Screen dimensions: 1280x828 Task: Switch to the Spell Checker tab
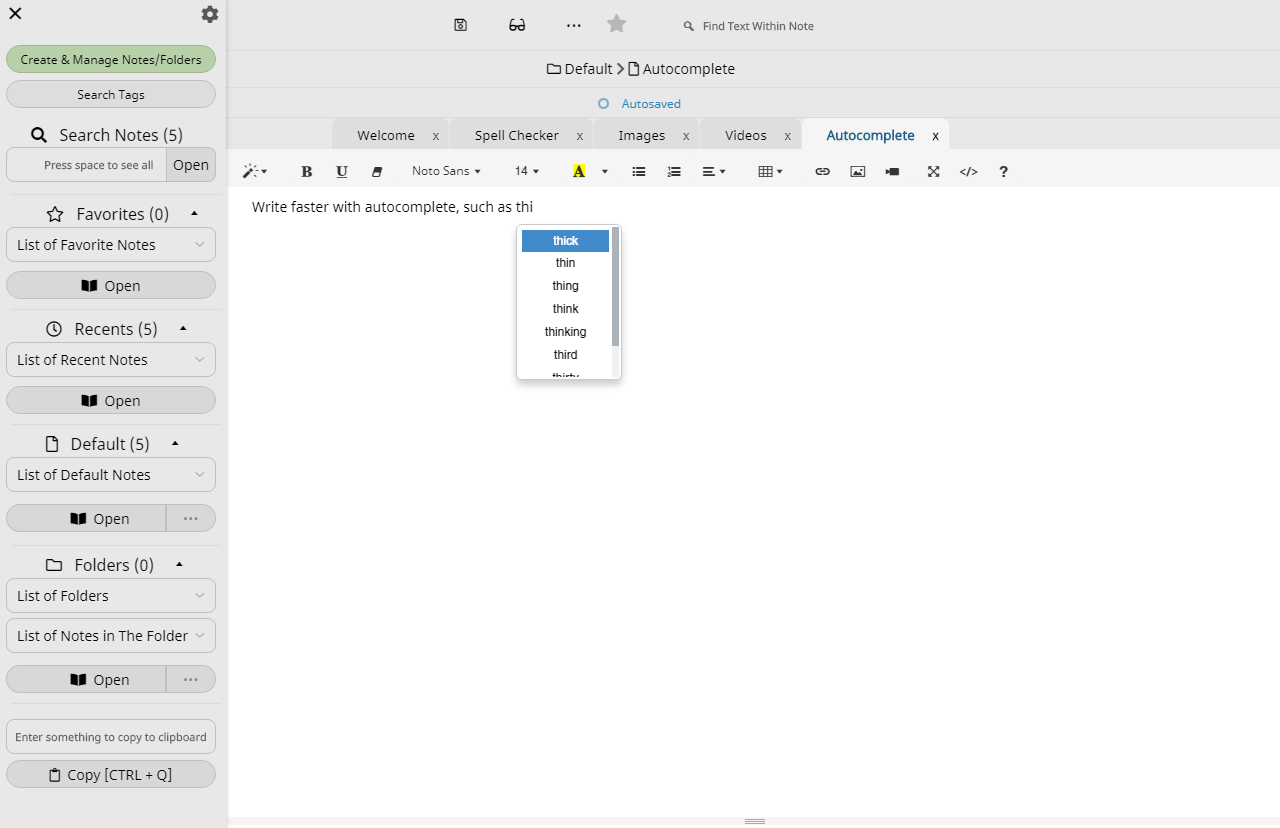pos(517,135)
